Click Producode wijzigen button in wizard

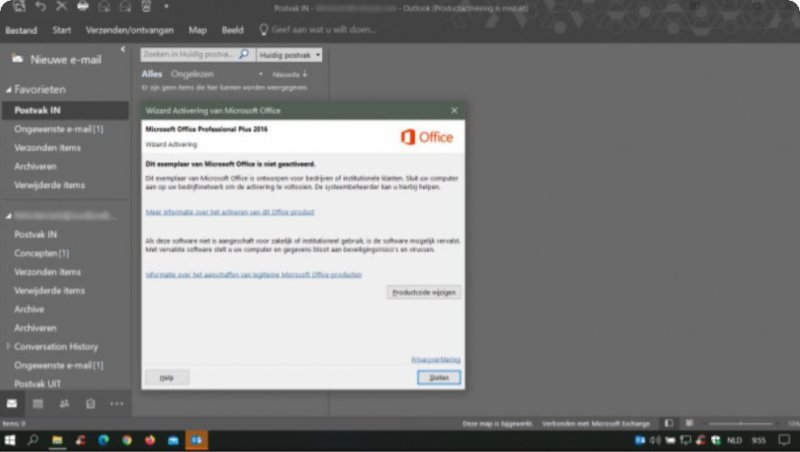tap(423, 292)
